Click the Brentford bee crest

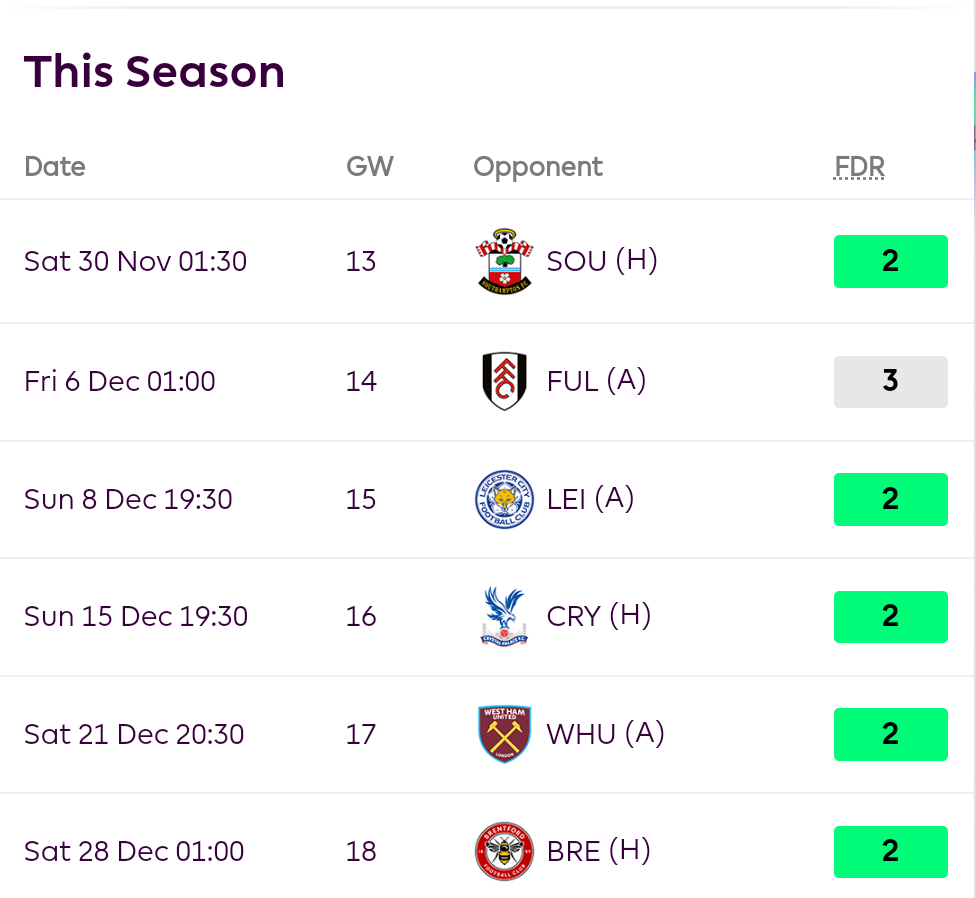pos(504,851)
